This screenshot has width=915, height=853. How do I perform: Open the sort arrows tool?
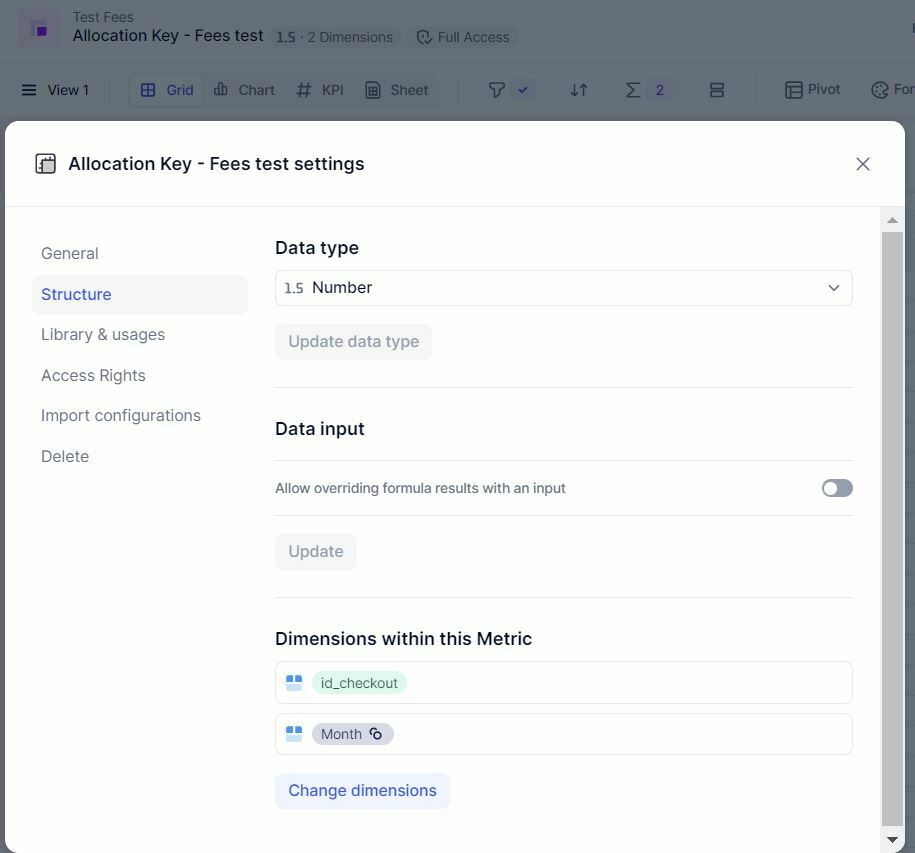click(x=578, y=90)
